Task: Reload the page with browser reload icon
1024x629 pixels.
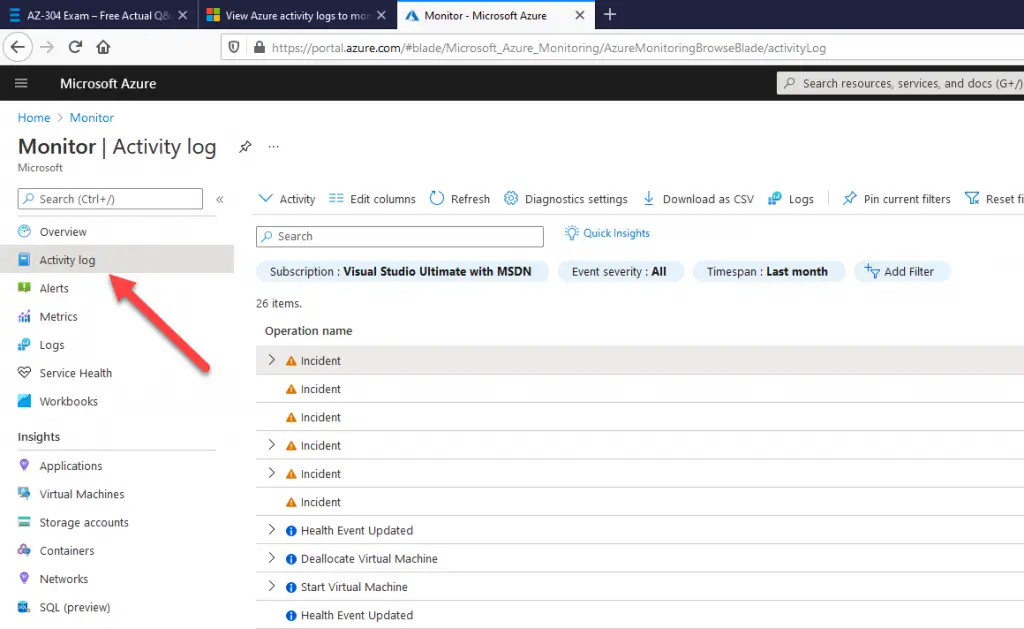Action: pos(75,47)
